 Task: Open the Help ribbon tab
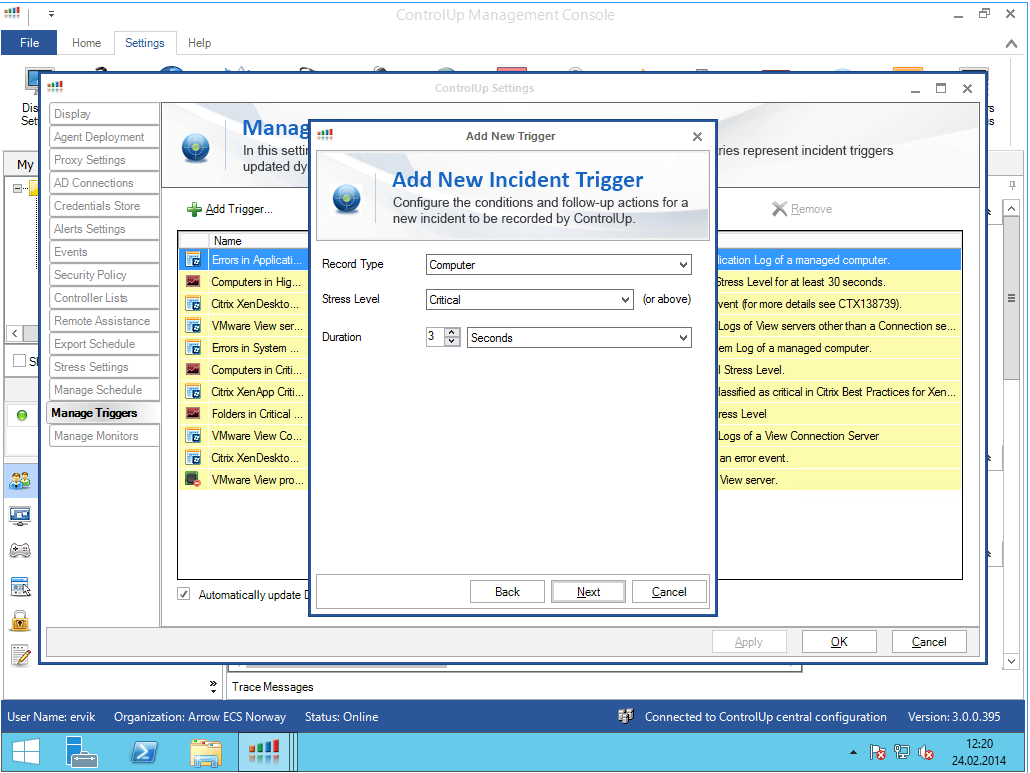tap(199, 43)
